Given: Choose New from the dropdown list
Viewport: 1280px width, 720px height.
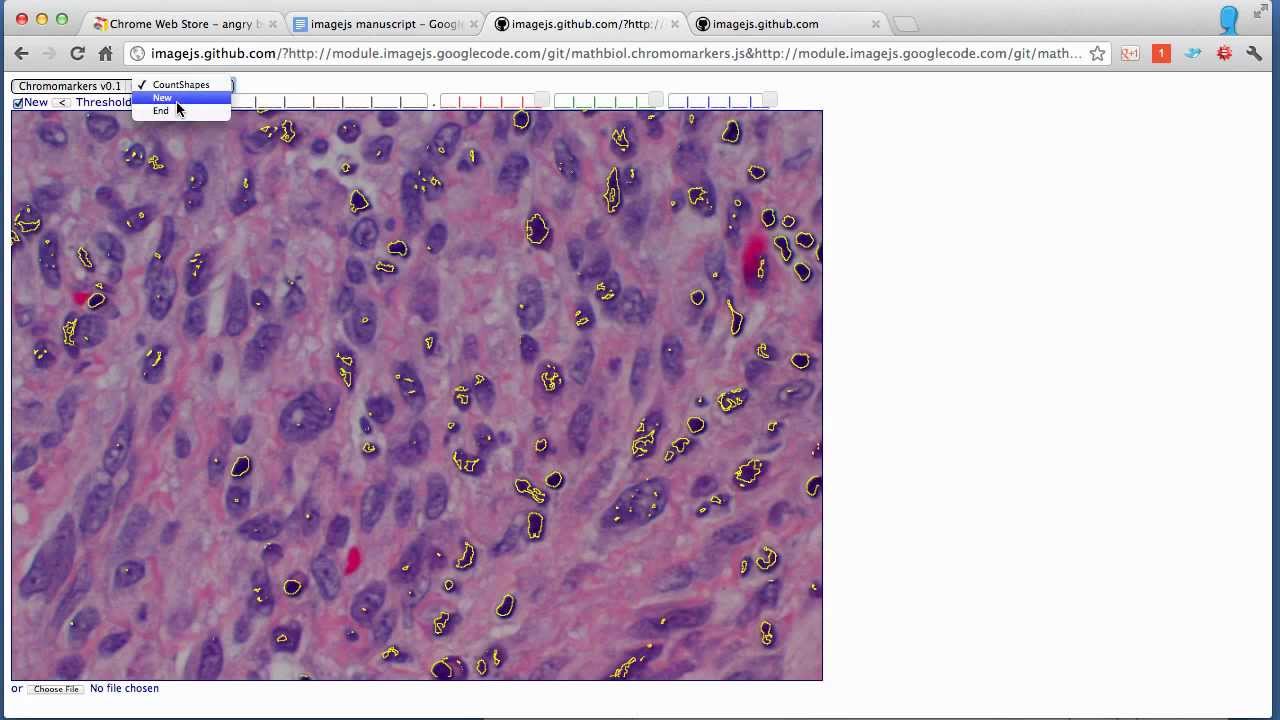Looking at the screenshot, I should point(181,98).
